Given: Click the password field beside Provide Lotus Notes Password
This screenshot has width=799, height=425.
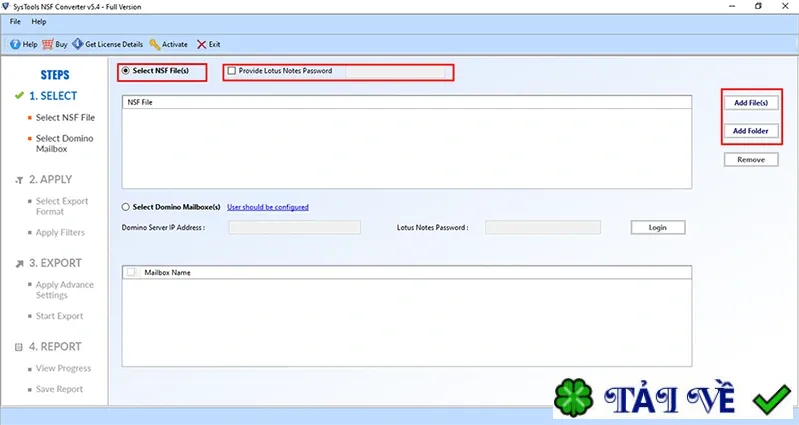Looking at the screenshot, I should tap(395, 71).
